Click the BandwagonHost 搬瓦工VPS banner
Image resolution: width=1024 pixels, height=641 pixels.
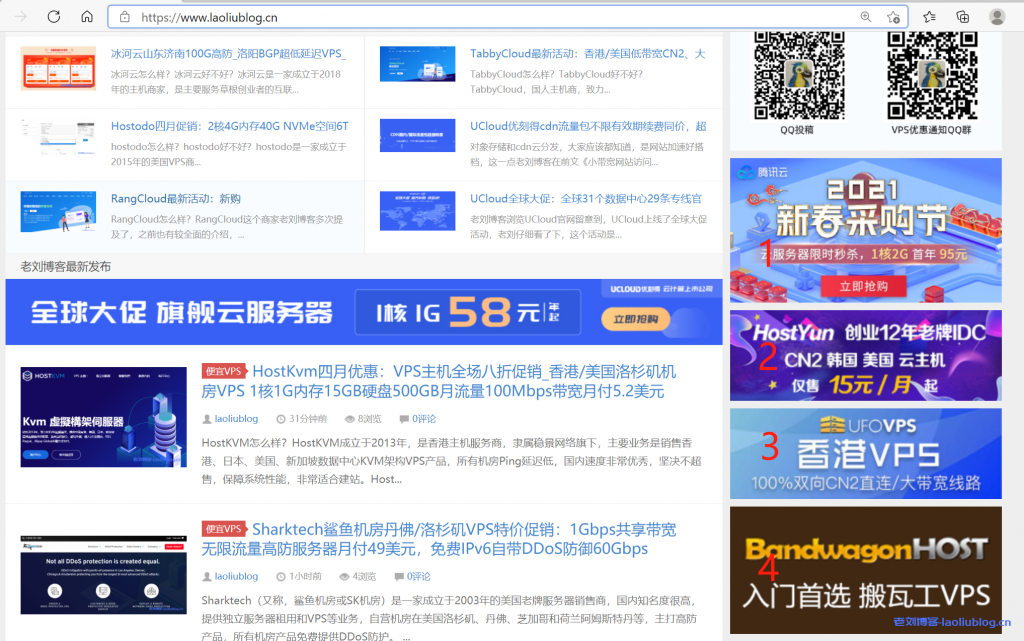(864, 570)
